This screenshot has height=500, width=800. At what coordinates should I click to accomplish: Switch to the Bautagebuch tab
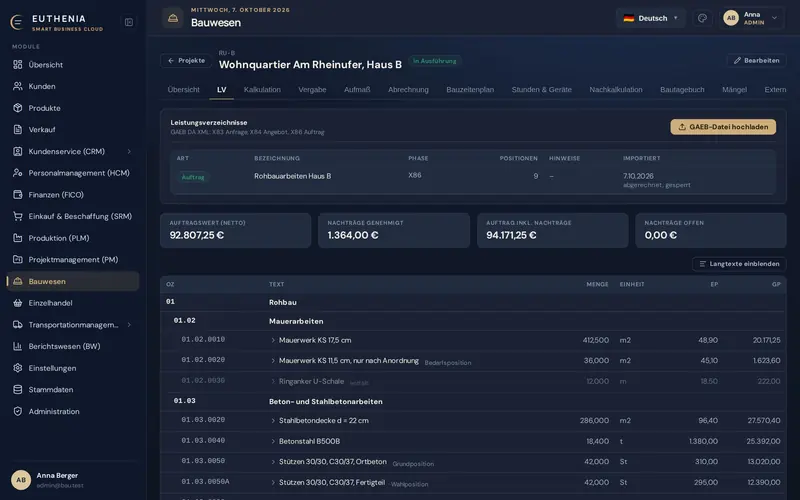click(682, 90)
